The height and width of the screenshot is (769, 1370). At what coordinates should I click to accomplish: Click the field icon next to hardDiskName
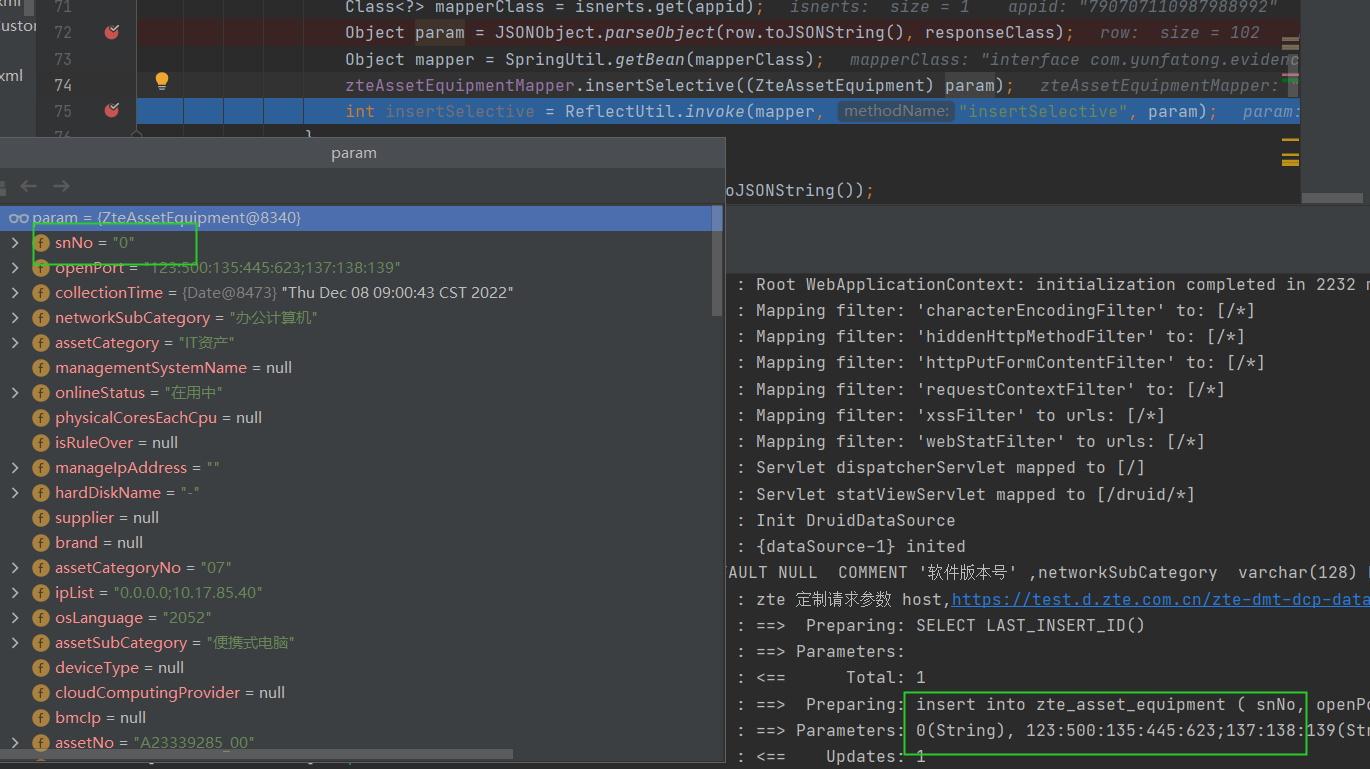tap(41, 493)
